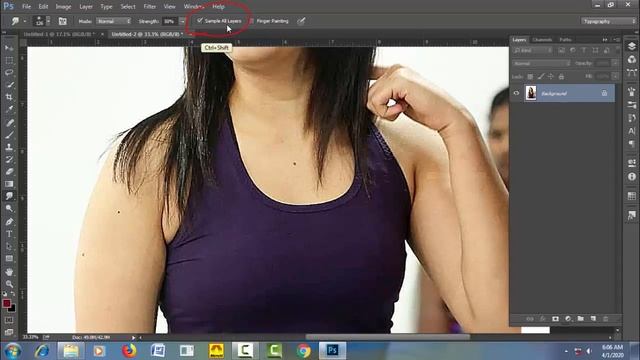Image resolution: width=640 pixels, height=360 pixels.
Task: Open Firefox from the taskbar
Action: point(129,351)
